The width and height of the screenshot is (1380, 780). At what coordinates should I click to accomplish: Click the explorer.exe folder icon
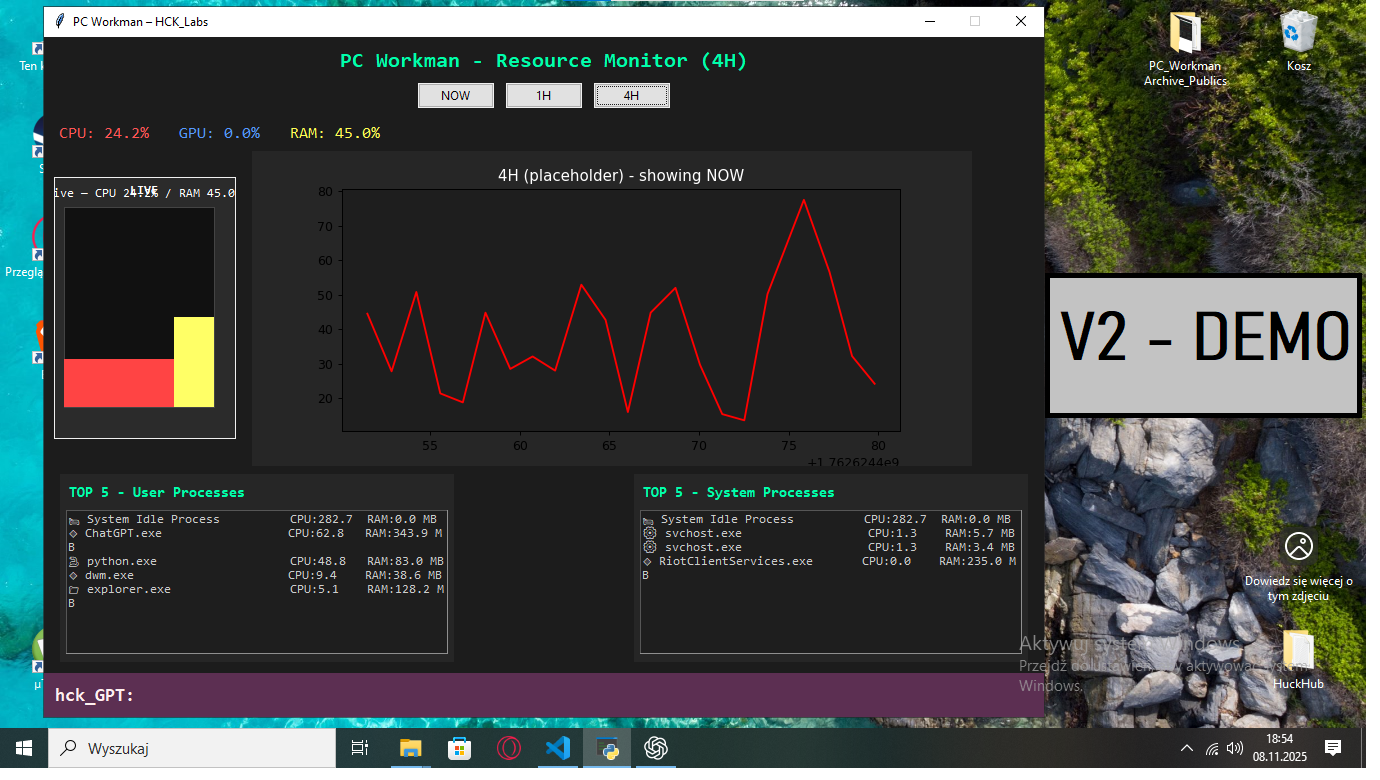pos(73,589)
